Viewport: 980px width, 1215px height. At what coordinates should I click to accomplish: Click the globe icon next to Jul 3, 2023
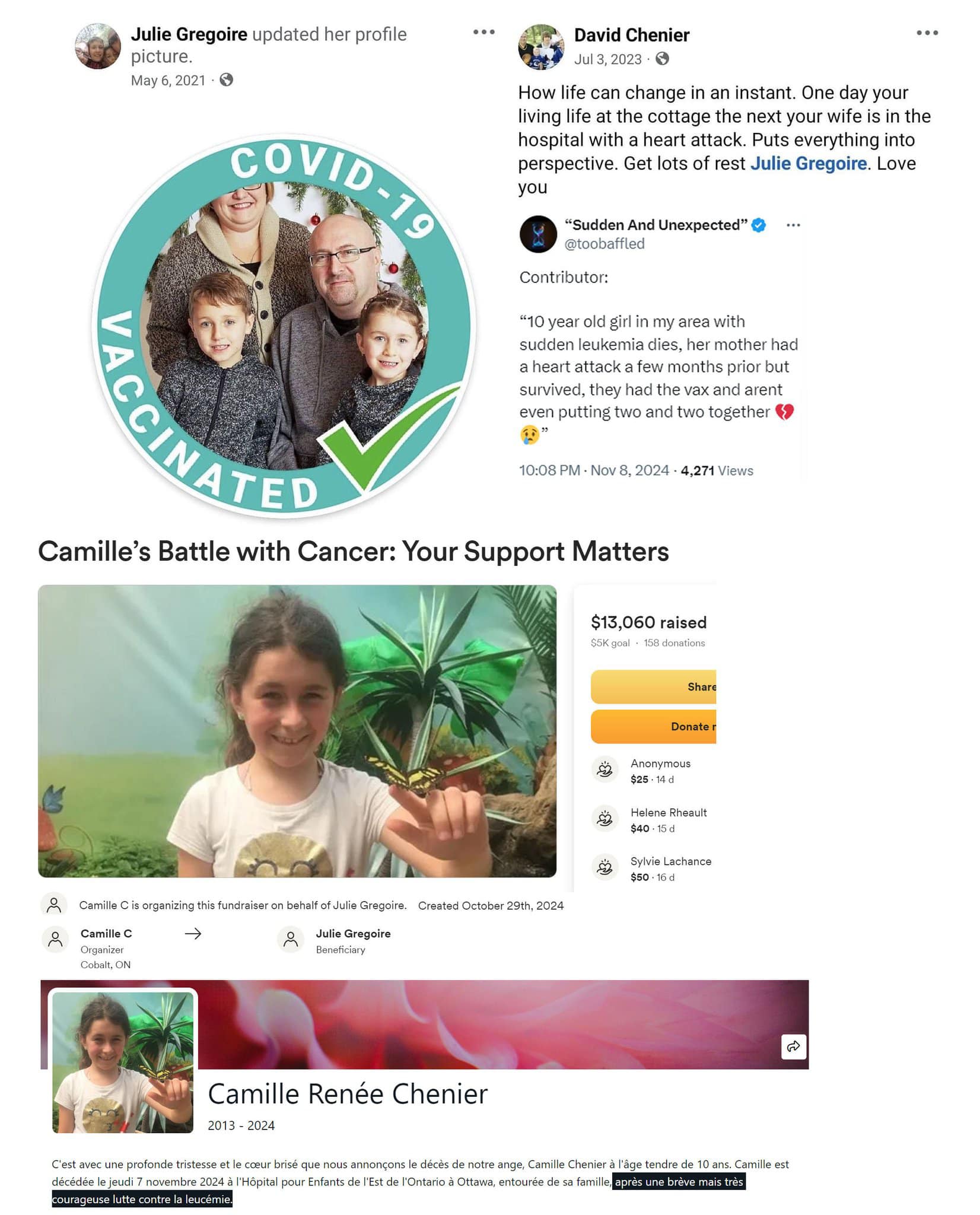[662, 59]
